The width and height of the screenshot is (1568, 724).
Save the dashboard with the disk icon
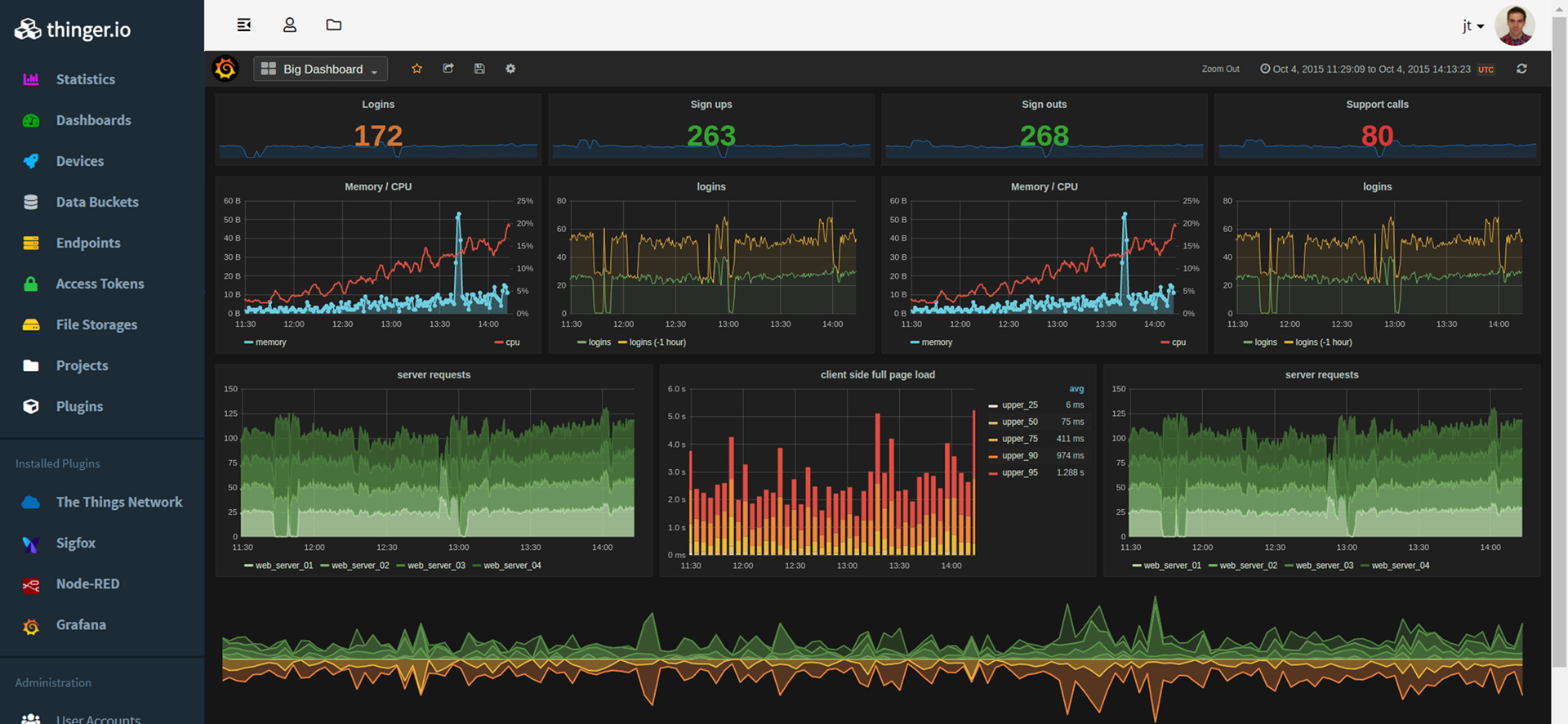[479, 69]
